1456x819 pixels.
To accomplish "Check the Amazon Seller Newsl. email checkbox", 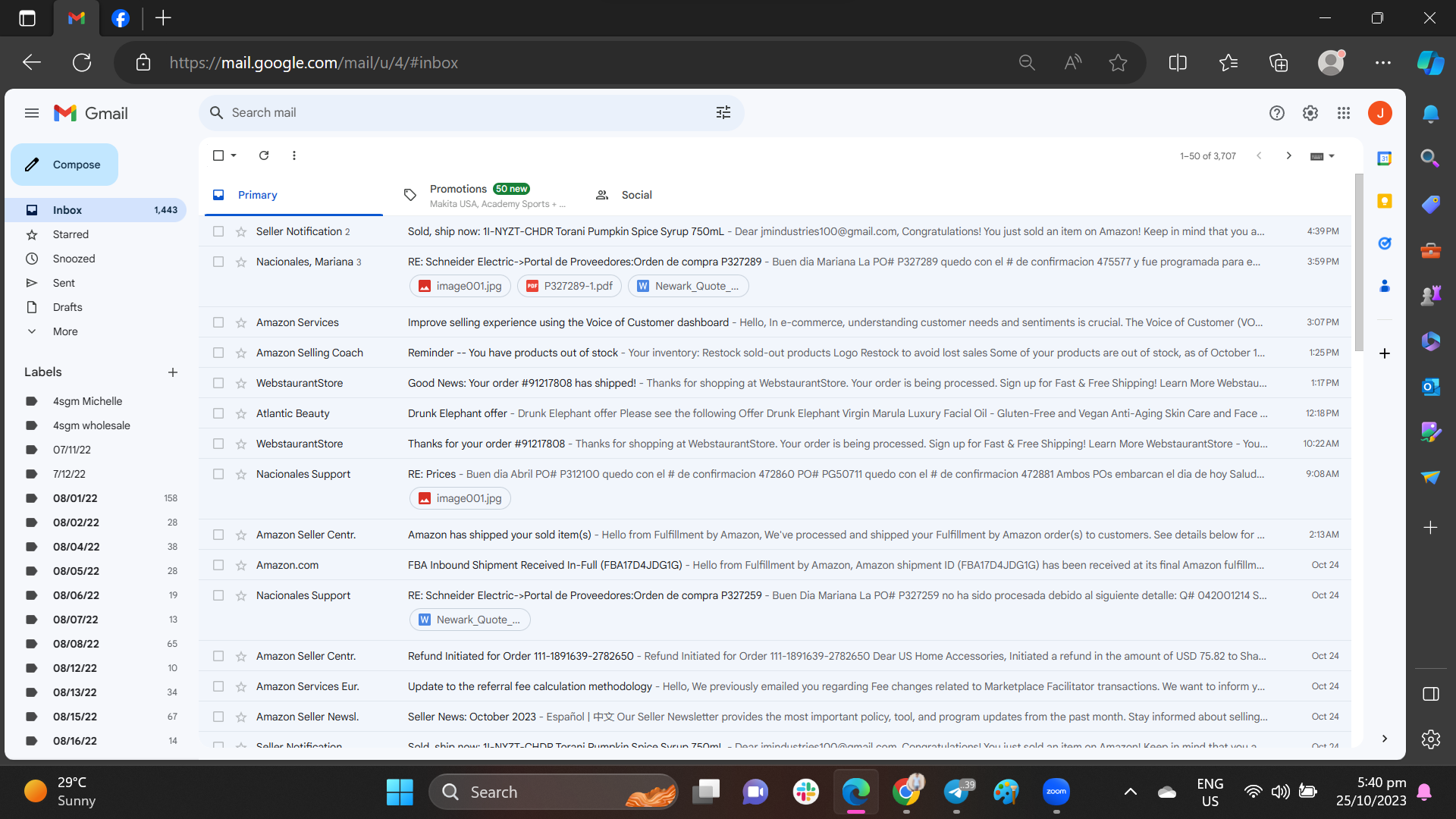I will [218, 717].
